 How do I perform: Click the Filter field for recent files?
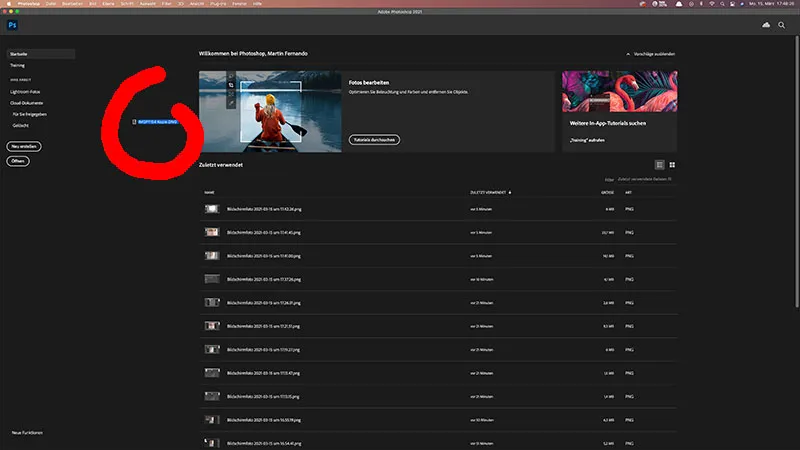[645, 180]
